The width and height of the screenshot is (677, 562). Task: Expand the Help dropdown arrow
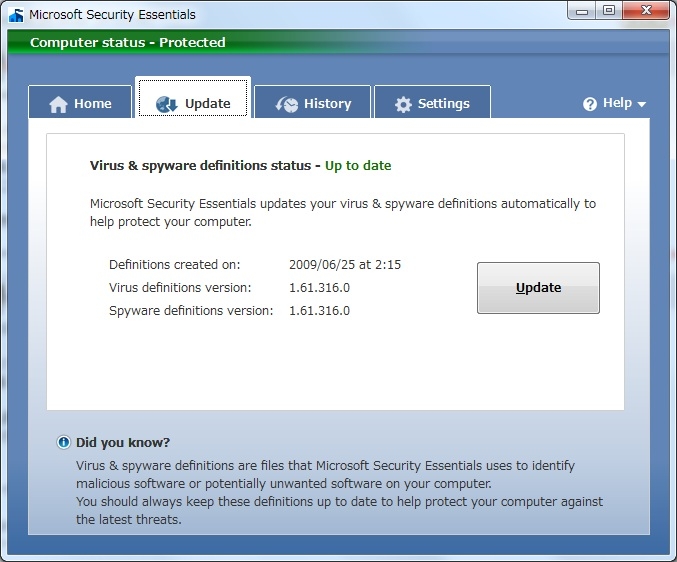[642, 104]
